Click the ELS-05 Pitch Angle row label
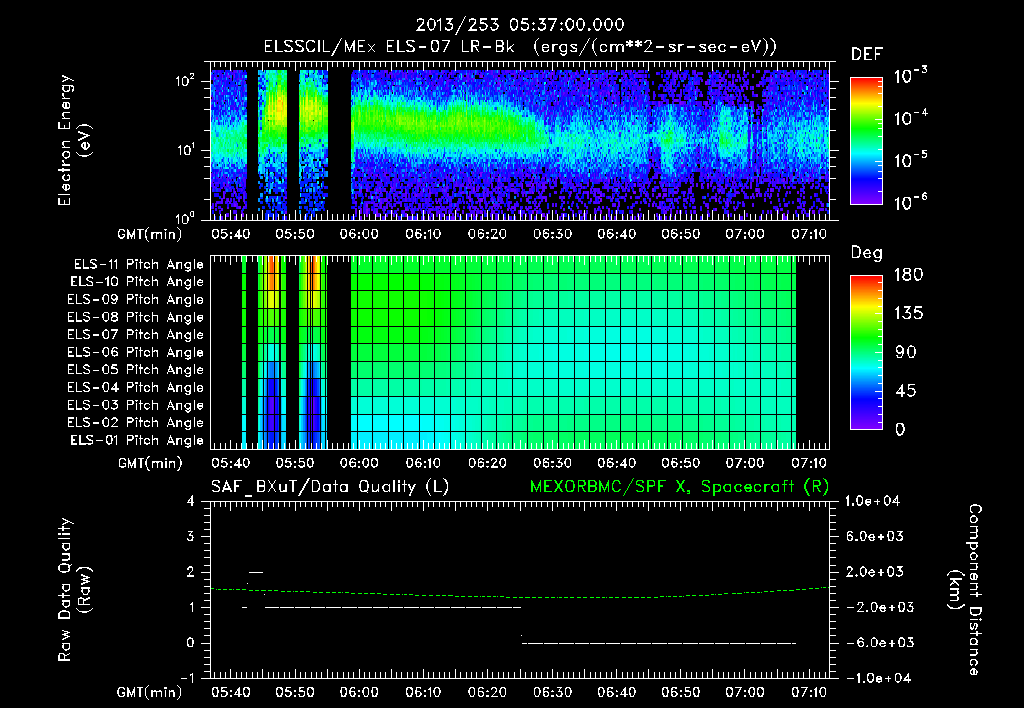Viewport: 1024px width, 708px height. [x=136, y=370]
